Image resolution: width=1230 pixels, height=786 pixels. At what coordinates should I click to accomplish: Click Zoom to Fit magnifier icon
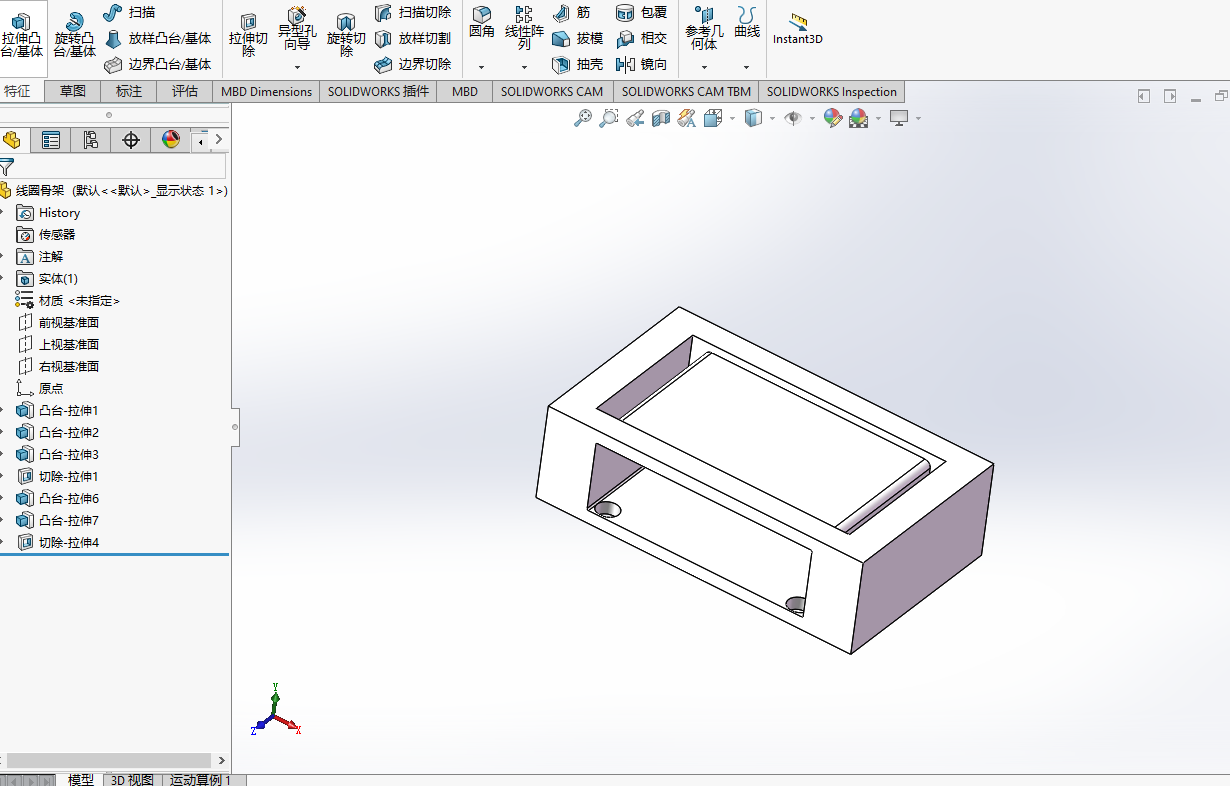tap(583, 118)
